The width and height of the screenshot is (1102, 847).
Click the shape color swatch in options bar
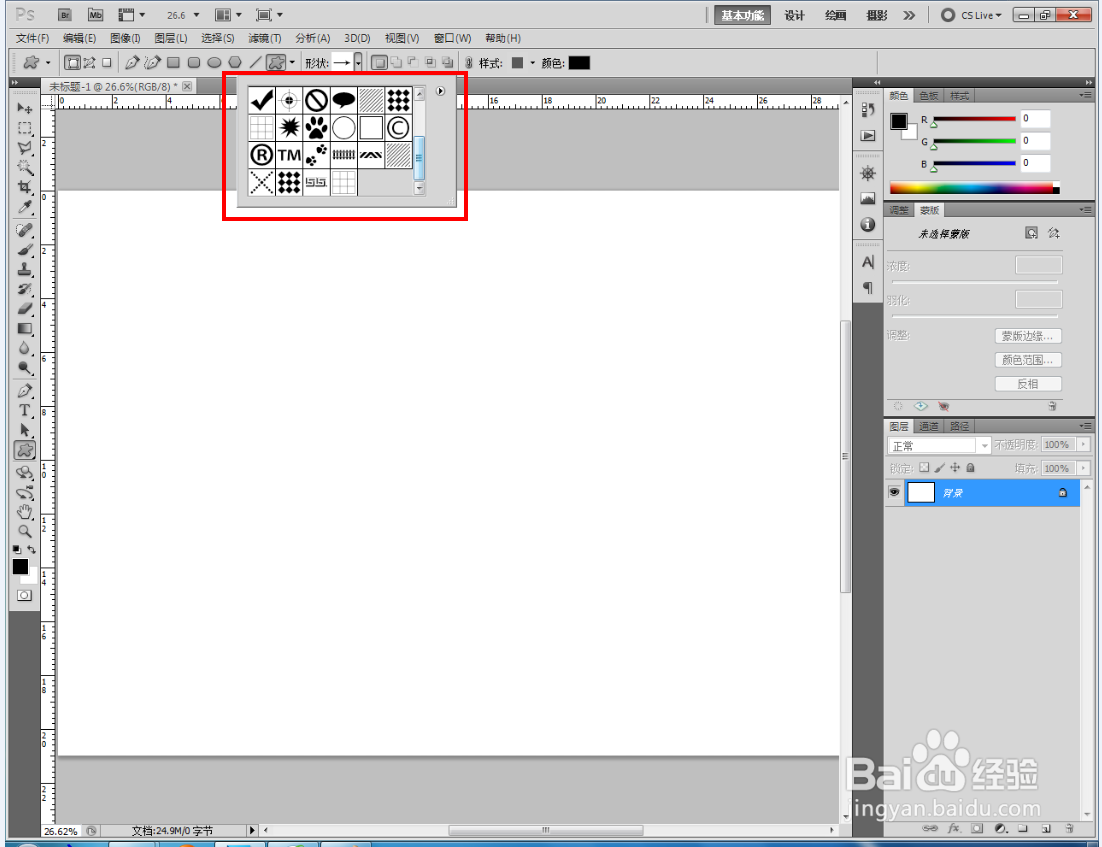click(579, 63)
